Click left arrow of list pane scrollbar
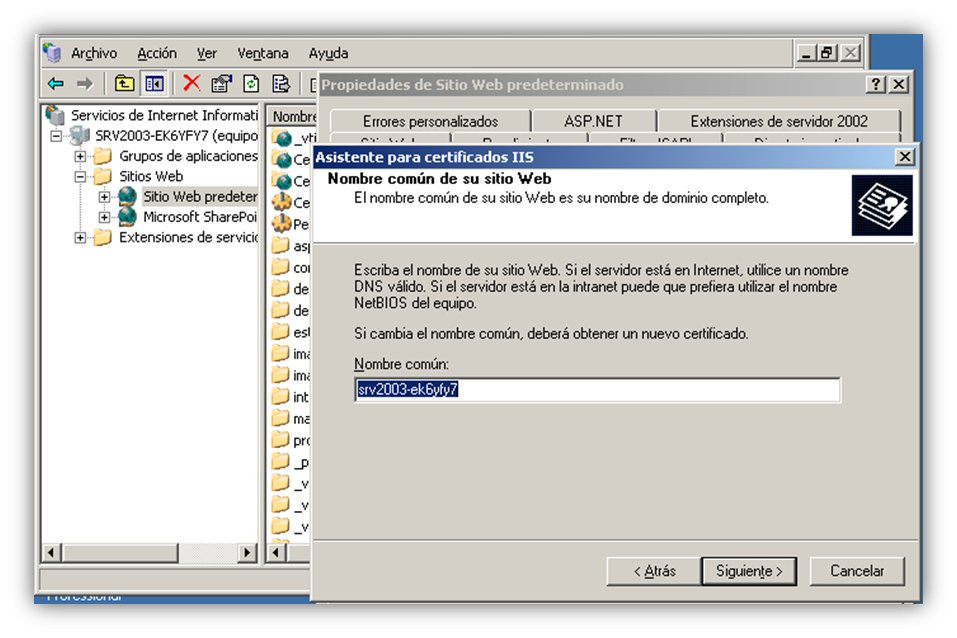Screen dimensions: 957x638 pos(276,553)
